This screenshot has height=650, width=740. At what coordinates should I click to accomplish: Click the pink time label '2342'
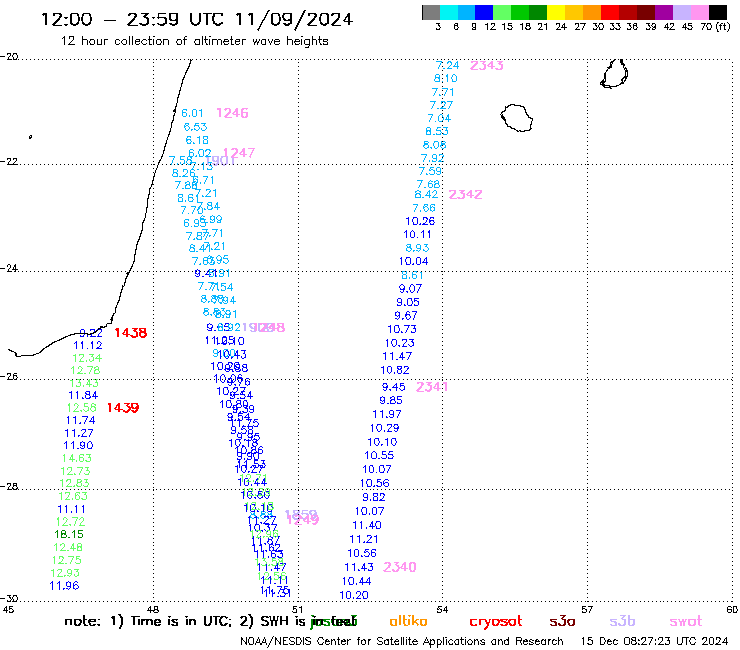point(465,194)
